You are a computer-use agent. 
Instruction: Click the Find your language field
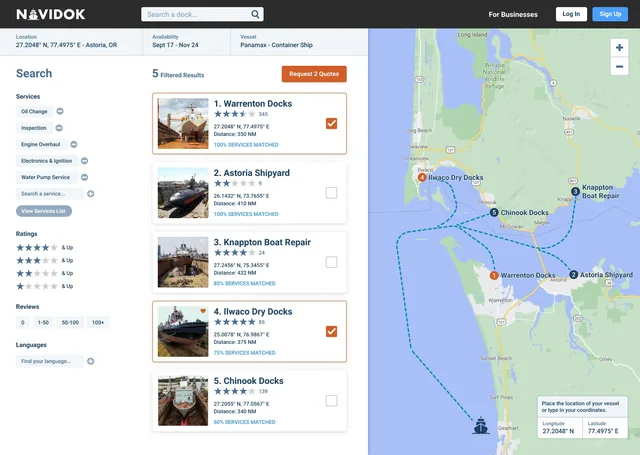point(50,361)
